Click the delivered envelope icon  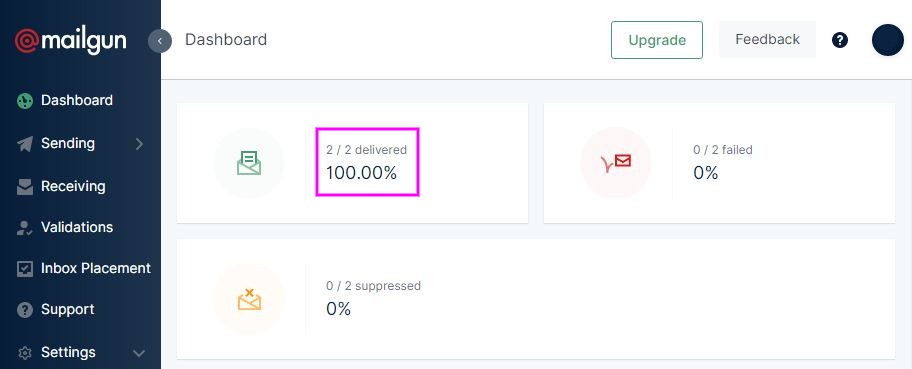coord(249,163)
